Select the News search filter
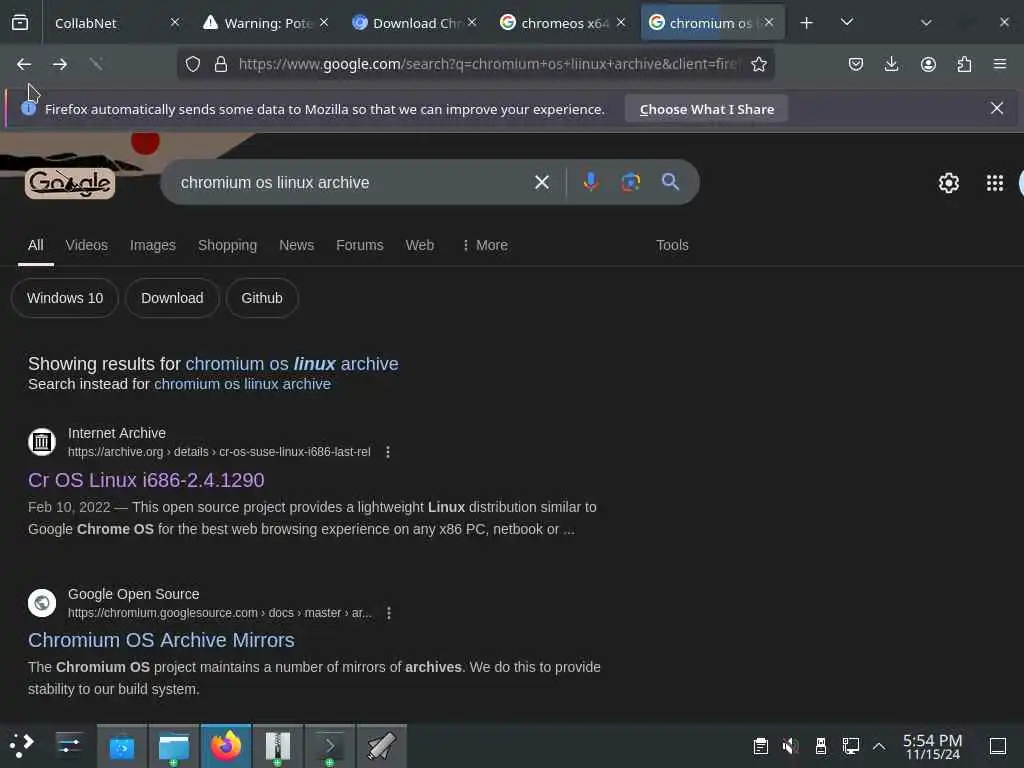This screenshot has width=1024, height=768. (x=296, y=245)
